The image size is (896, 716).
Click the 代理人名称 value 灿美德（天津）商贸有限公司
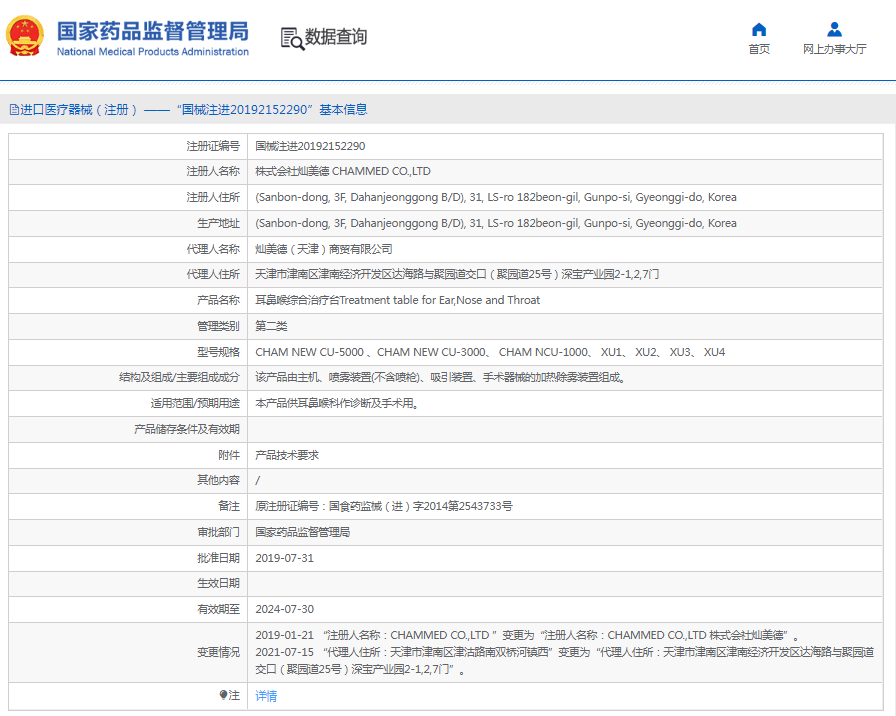324,249
